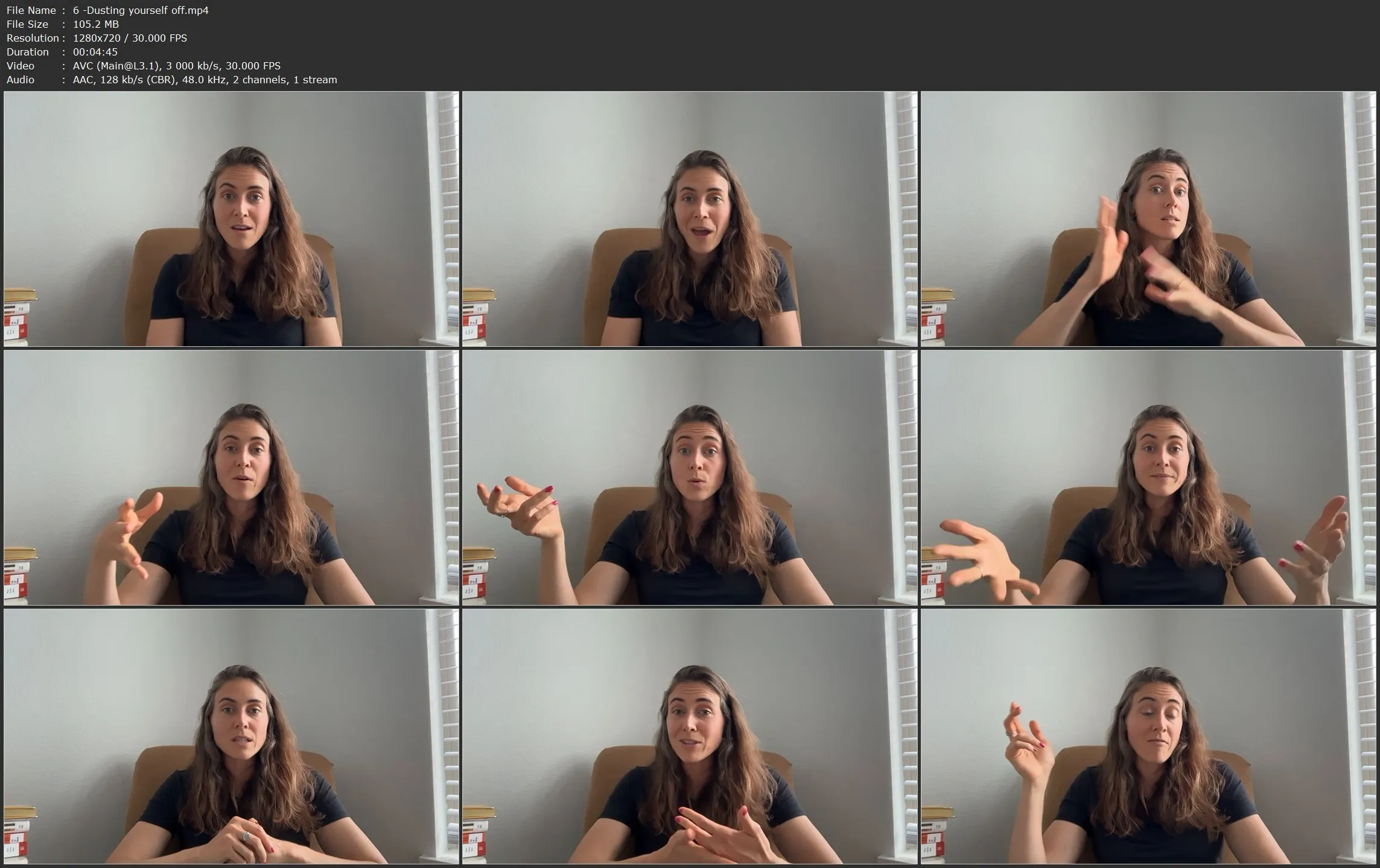Click the "Audio" label in the header
The width and height of the screenshot is (1380, 868).
click(21, 80)
